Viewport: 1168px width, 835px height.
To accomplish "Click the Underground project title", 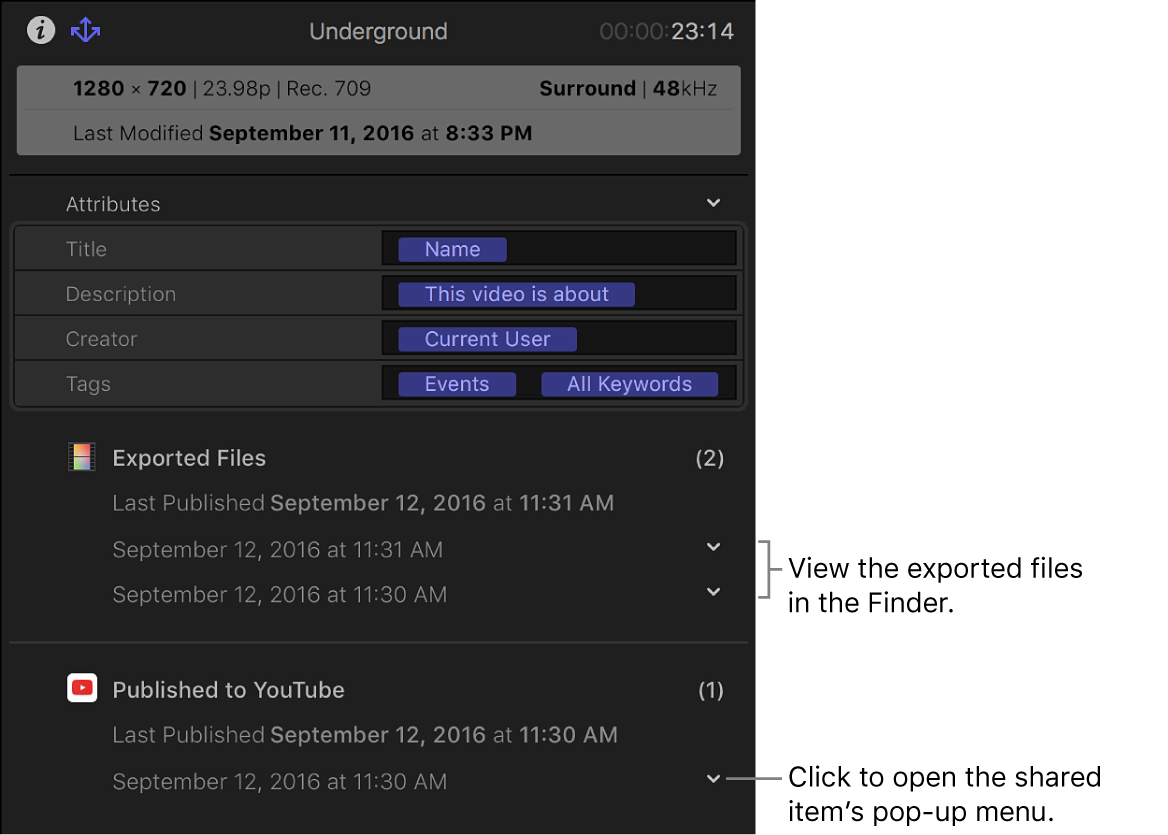I will [x=378, y=32].
